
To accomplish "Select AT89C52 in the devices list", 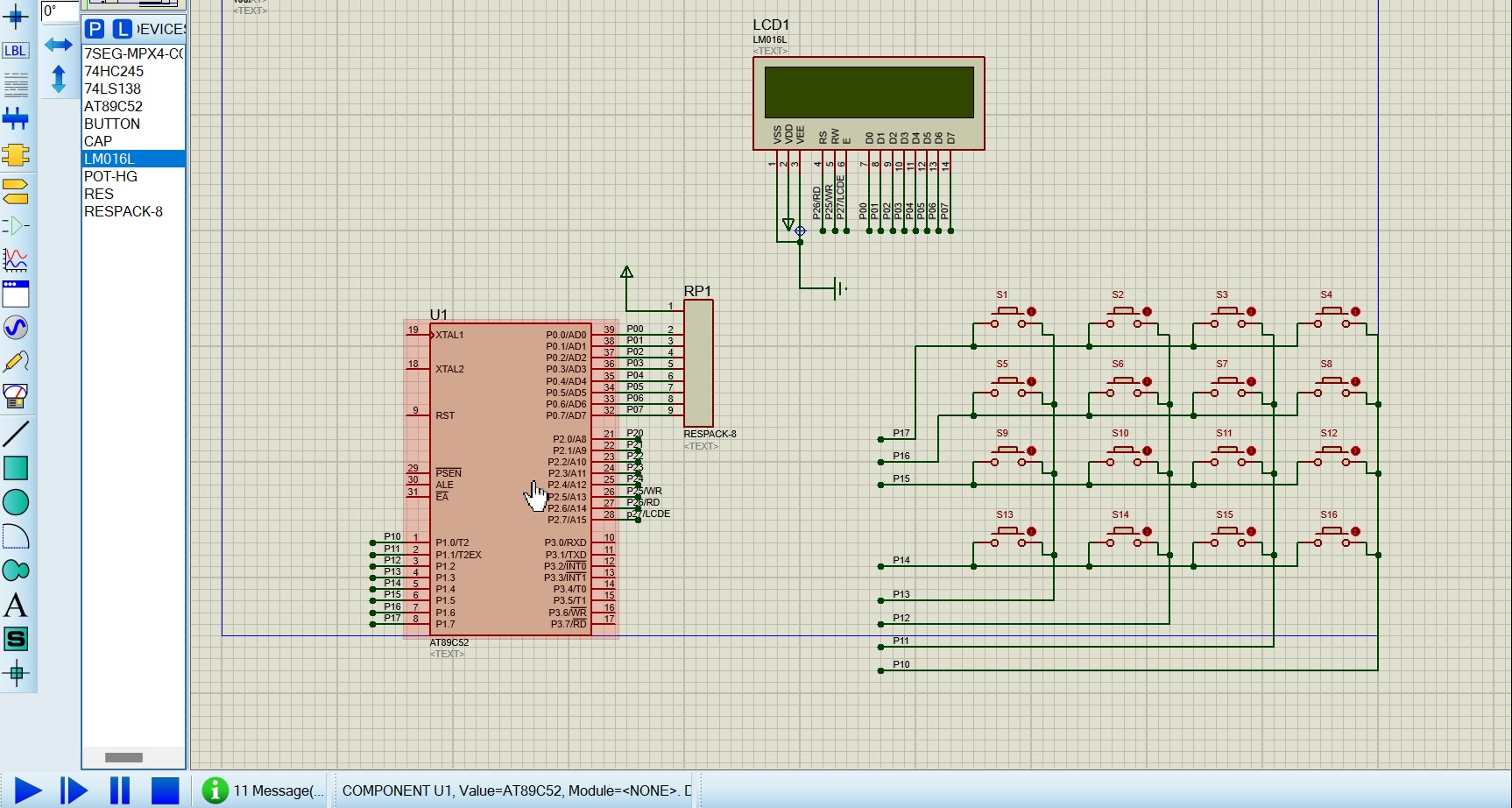I will pos(113,106).
